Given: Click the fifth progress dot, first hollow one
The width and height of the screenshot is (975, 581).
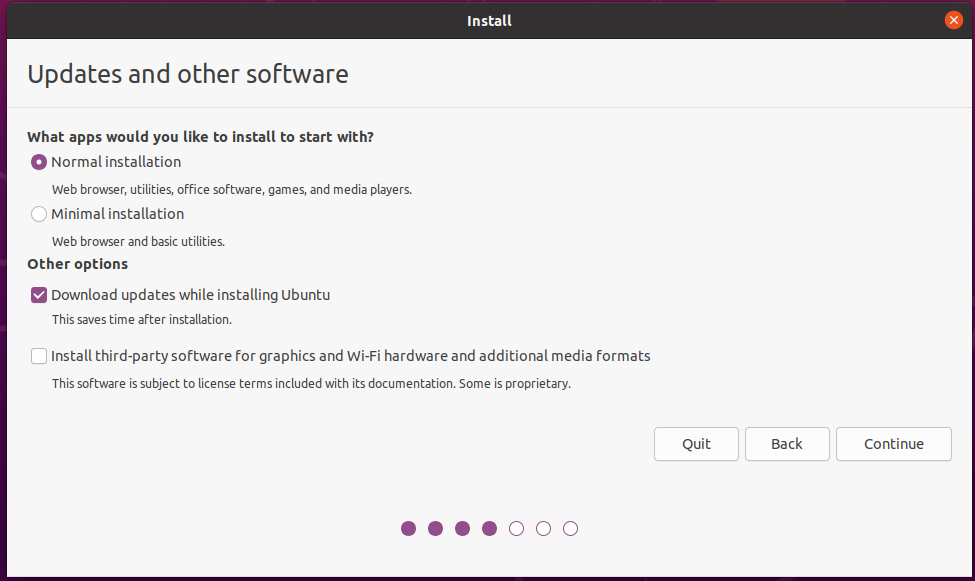Looking at the screenshot, I should pyautogui.click(x=516, y=528).
